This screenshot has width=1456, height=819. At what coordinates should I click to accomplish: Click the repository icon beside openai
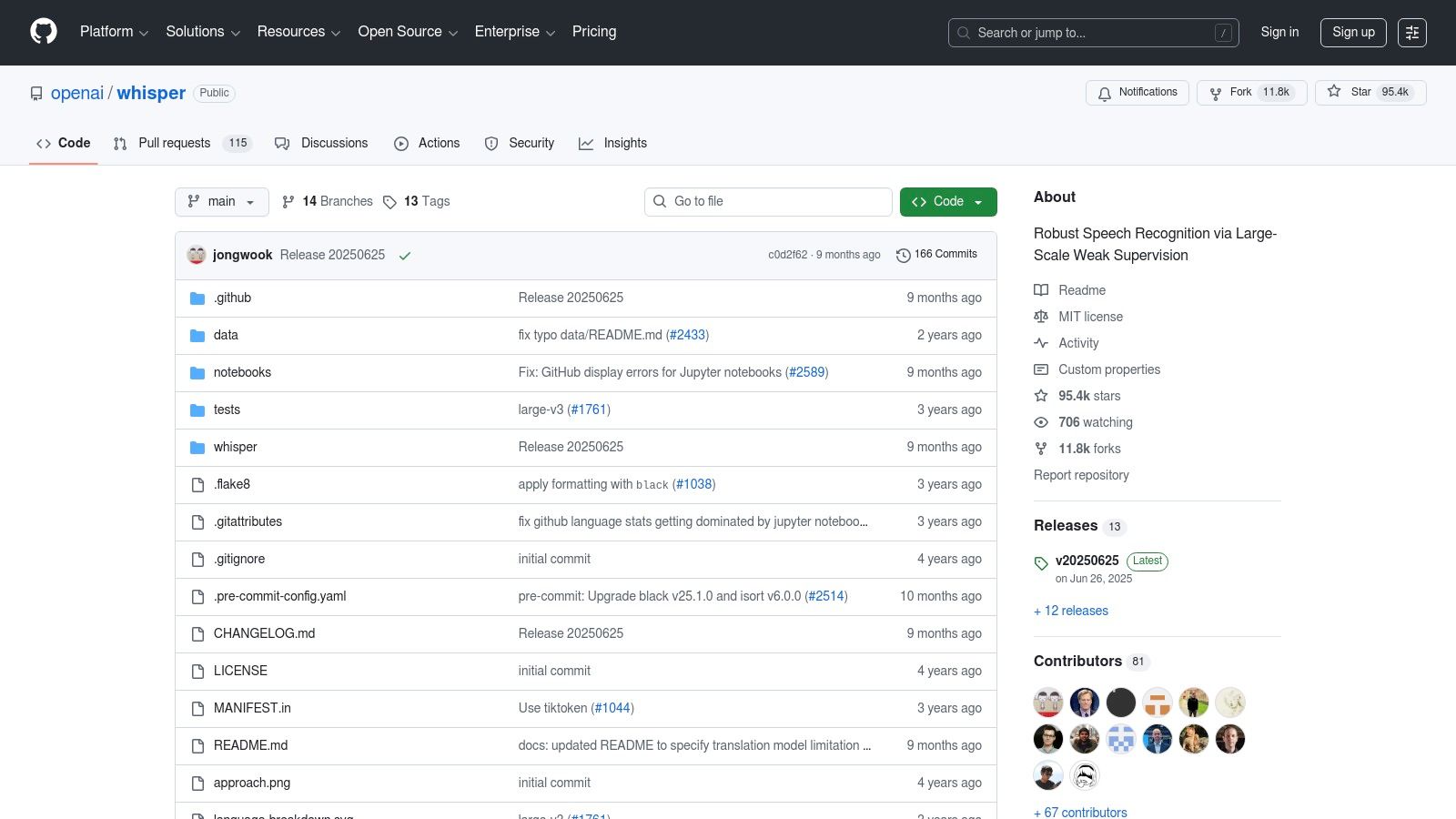(x=36, y=94)
